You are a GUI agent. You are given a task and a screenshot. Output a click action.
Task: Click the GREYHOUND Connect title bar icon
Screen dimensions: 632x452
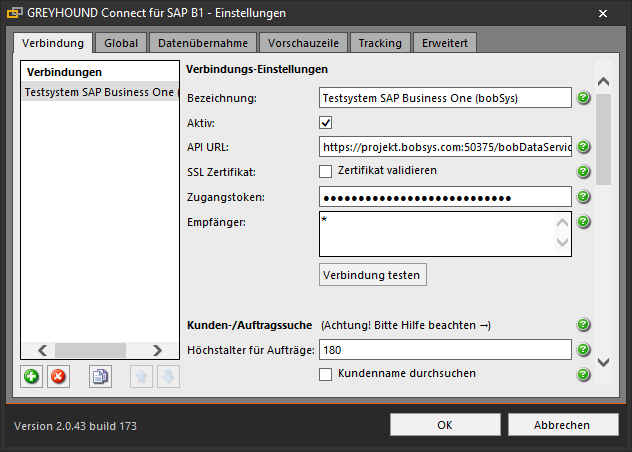(x=15, y=13)
